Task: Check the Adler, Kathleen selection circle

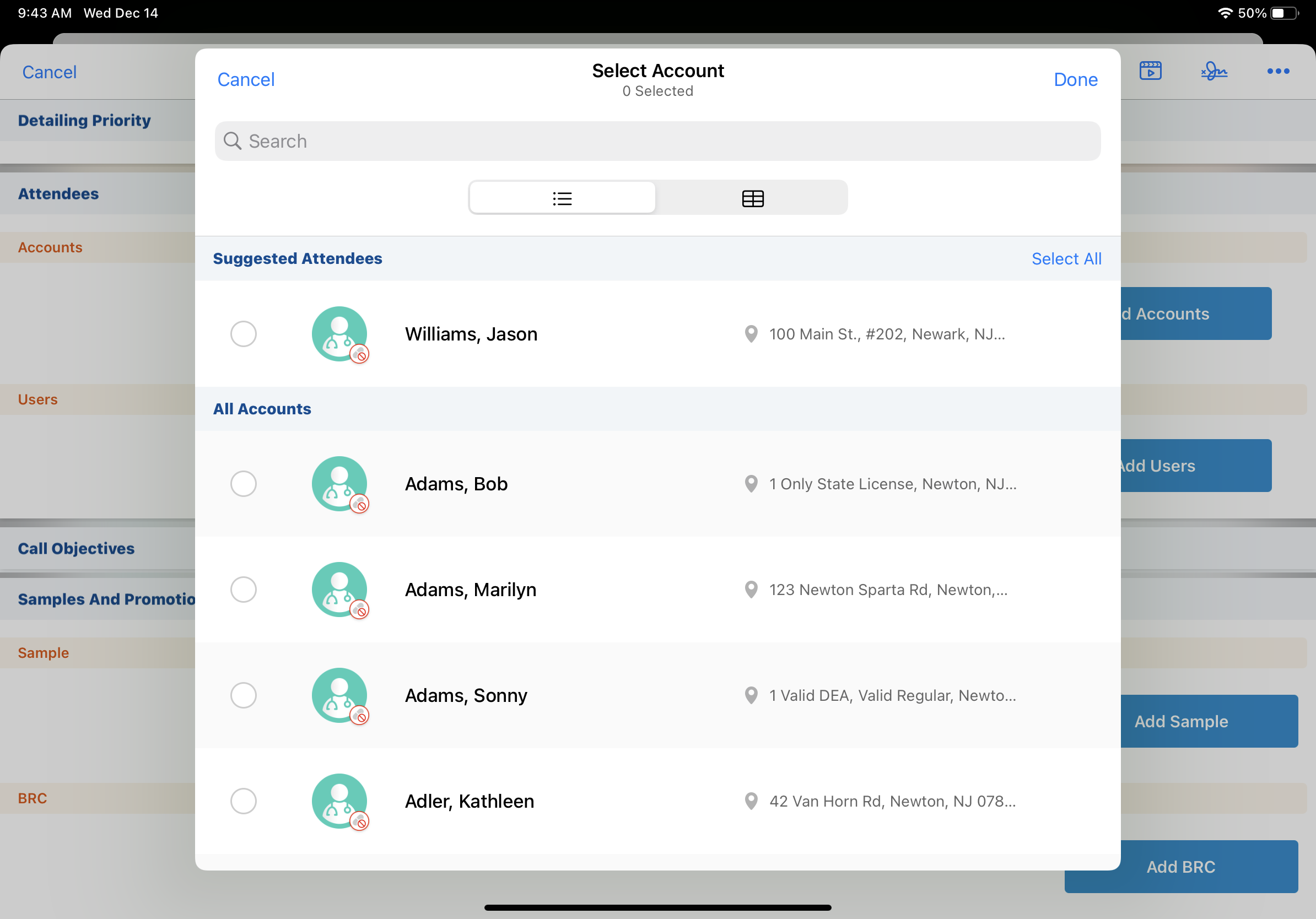Action: (243, 801)
